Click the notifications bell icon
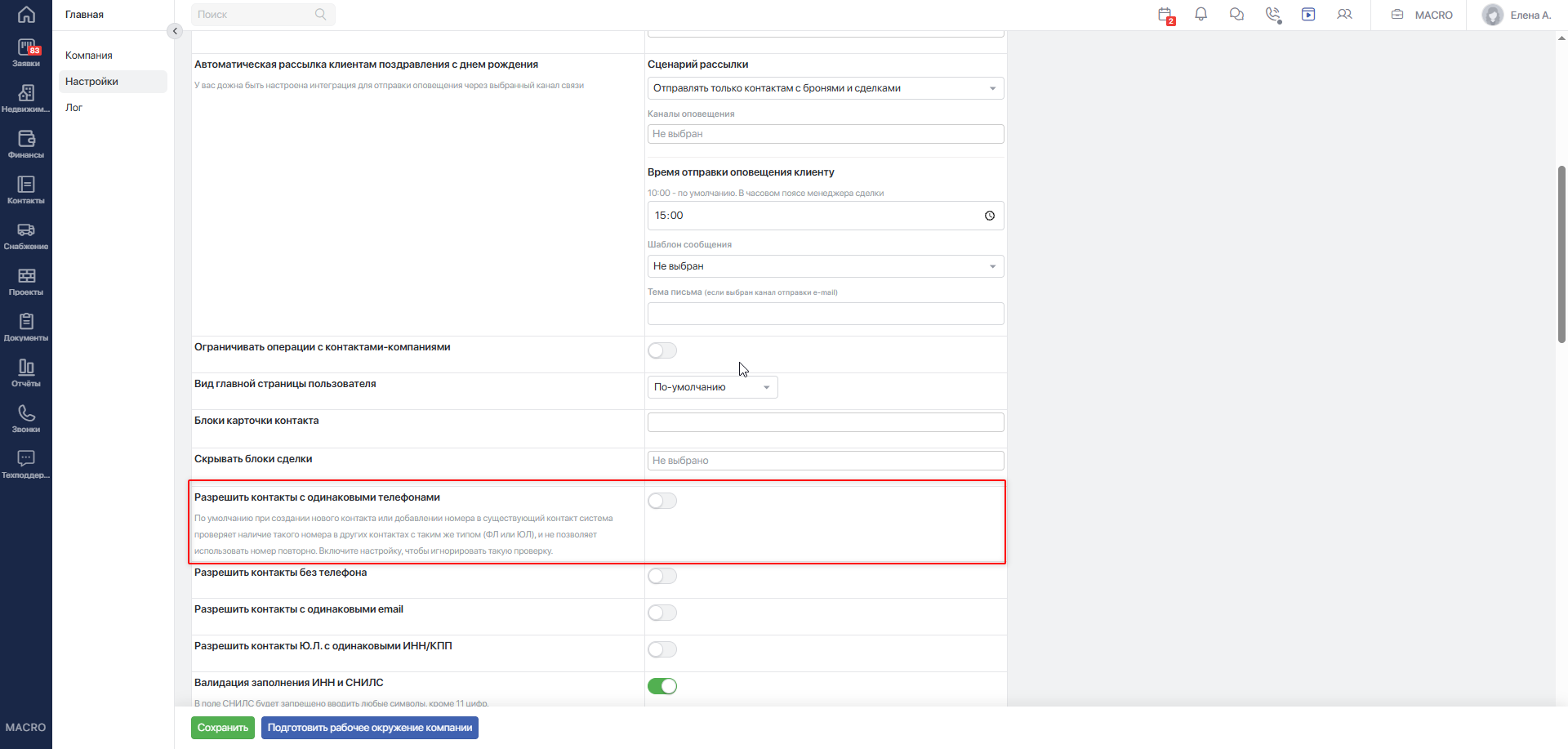1568x749 pixels. tap(1200, 15)
